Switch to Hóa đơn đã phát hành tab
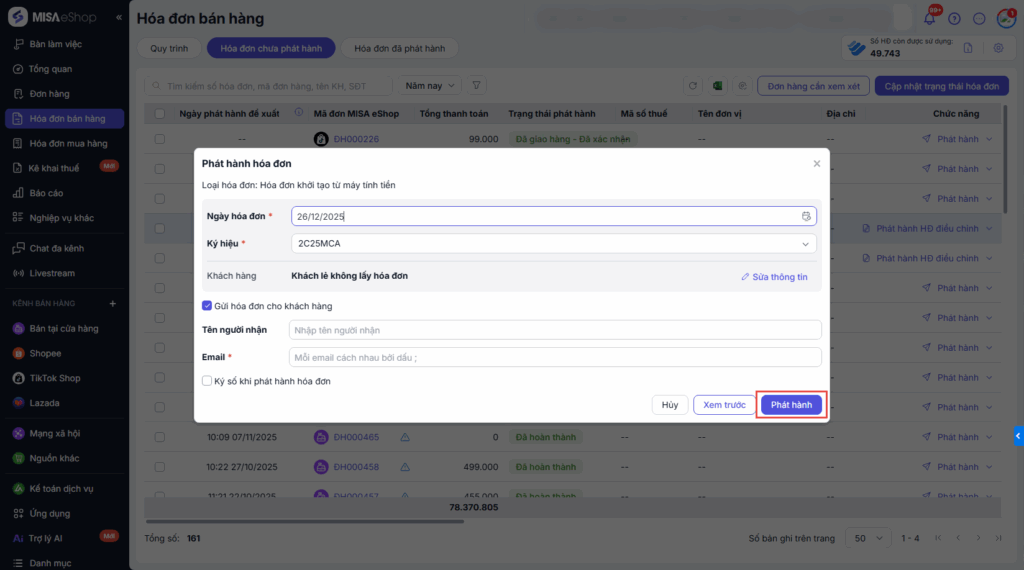 point(399,48)
